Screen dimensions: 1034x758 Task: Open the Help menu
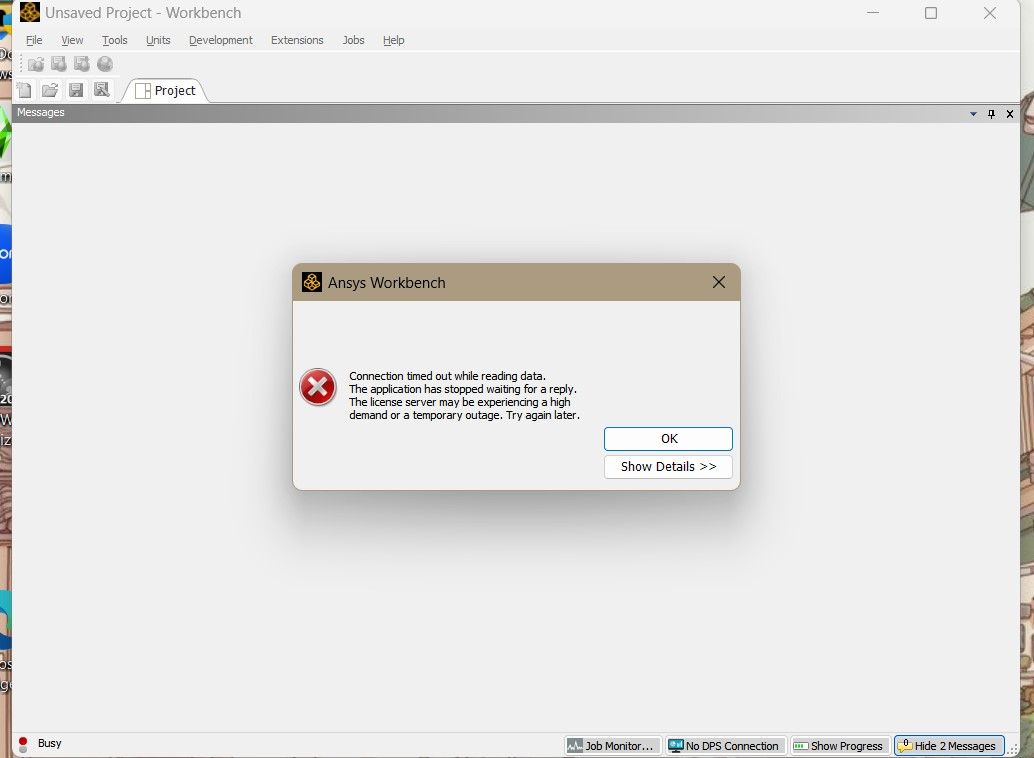pos(394,40)
